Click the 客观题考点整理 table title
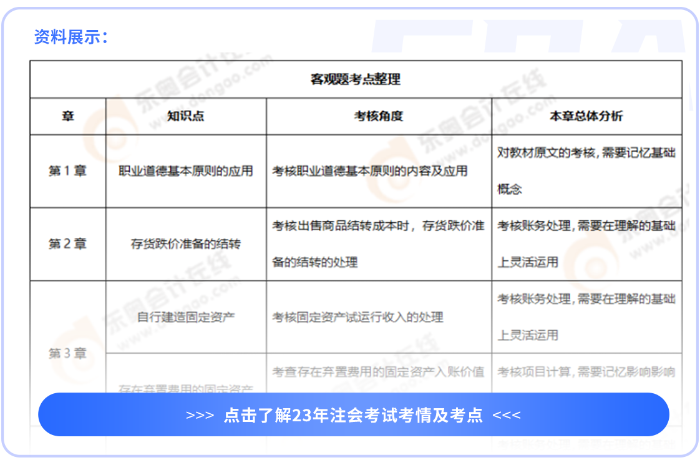 (x=355, y=79)
